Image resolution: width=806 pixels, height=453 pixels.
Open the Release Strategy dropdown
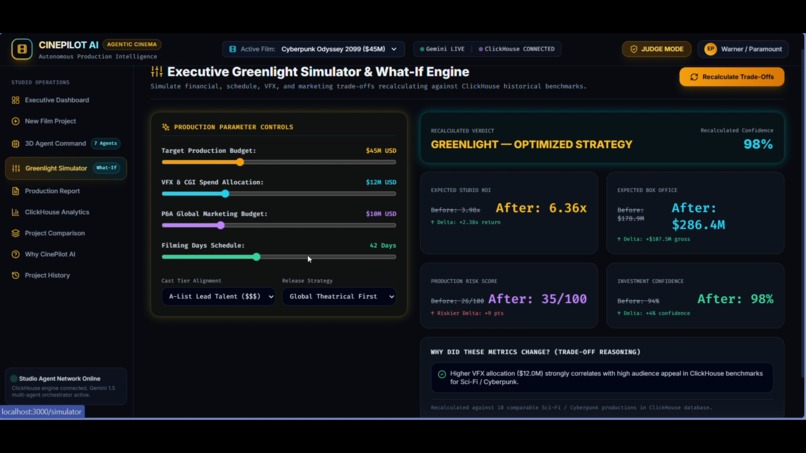point(339,297)
